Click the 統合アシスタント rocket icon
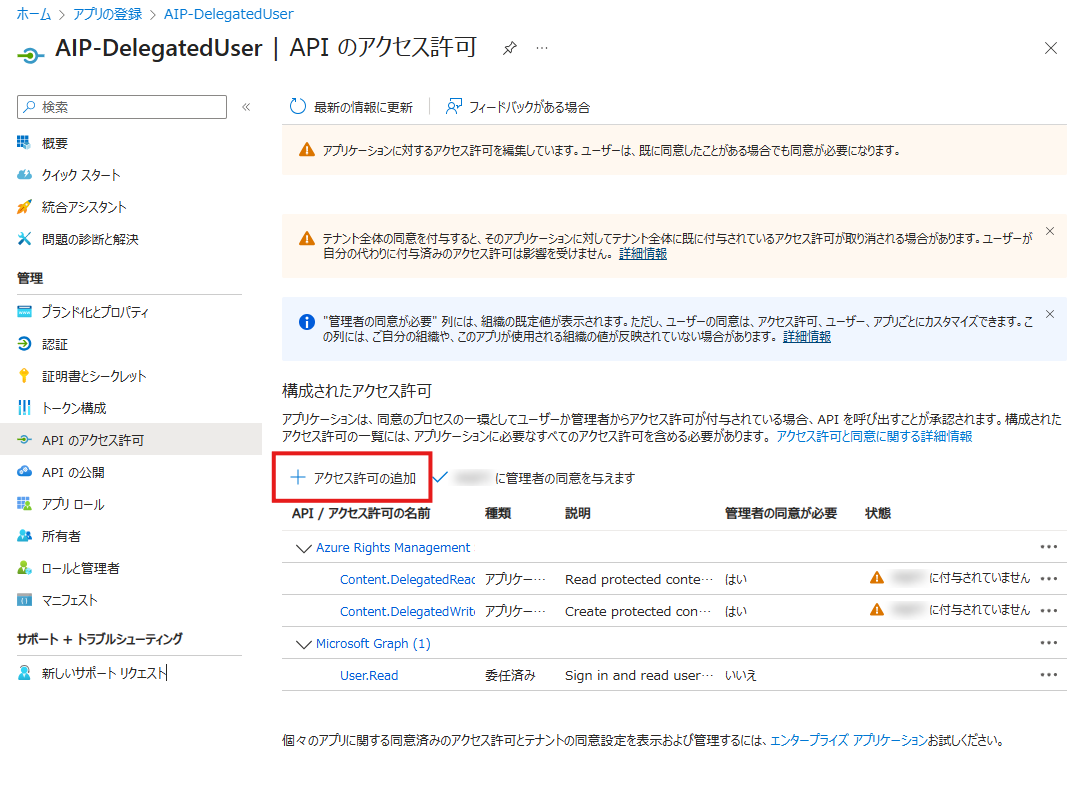The image size is (1085, 788). 24,206
